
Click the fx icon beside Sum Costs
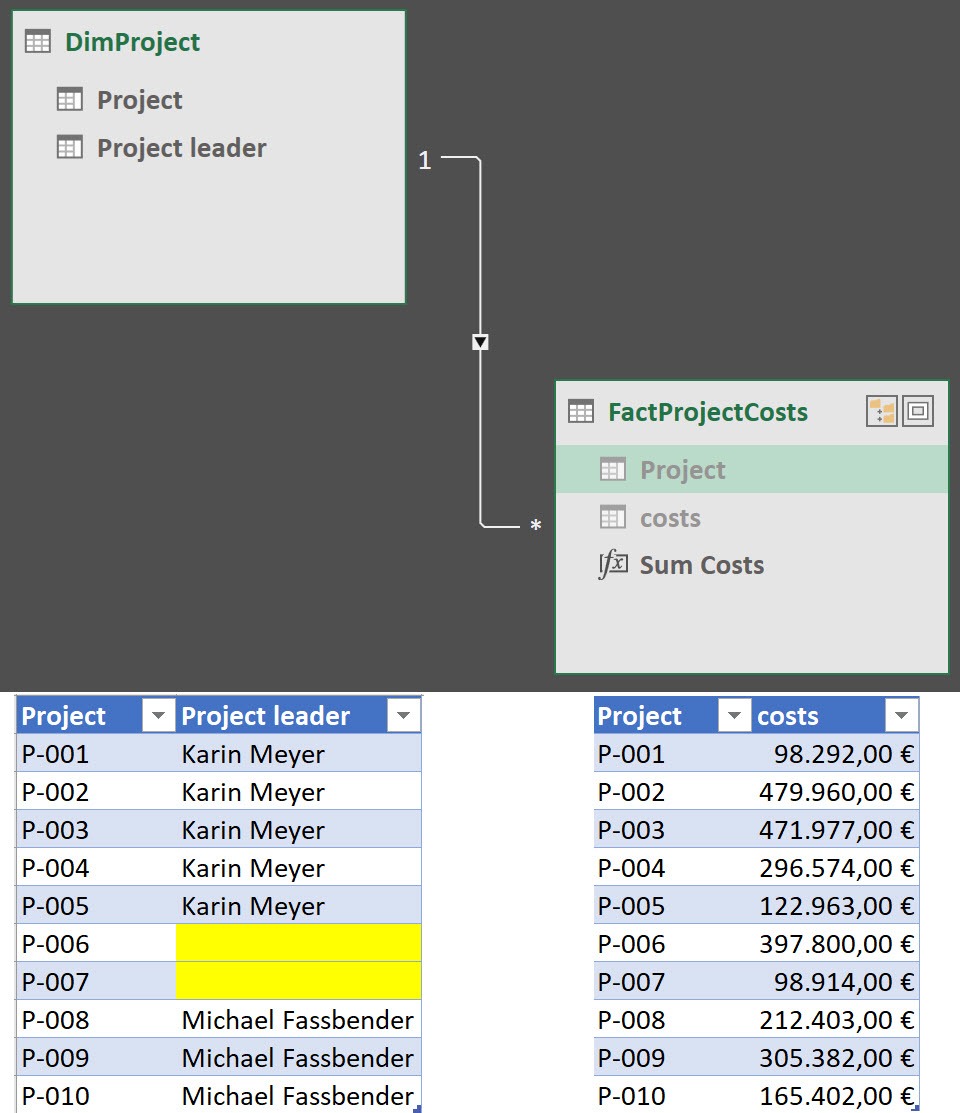pyautogui.click(x=612, y=565)
